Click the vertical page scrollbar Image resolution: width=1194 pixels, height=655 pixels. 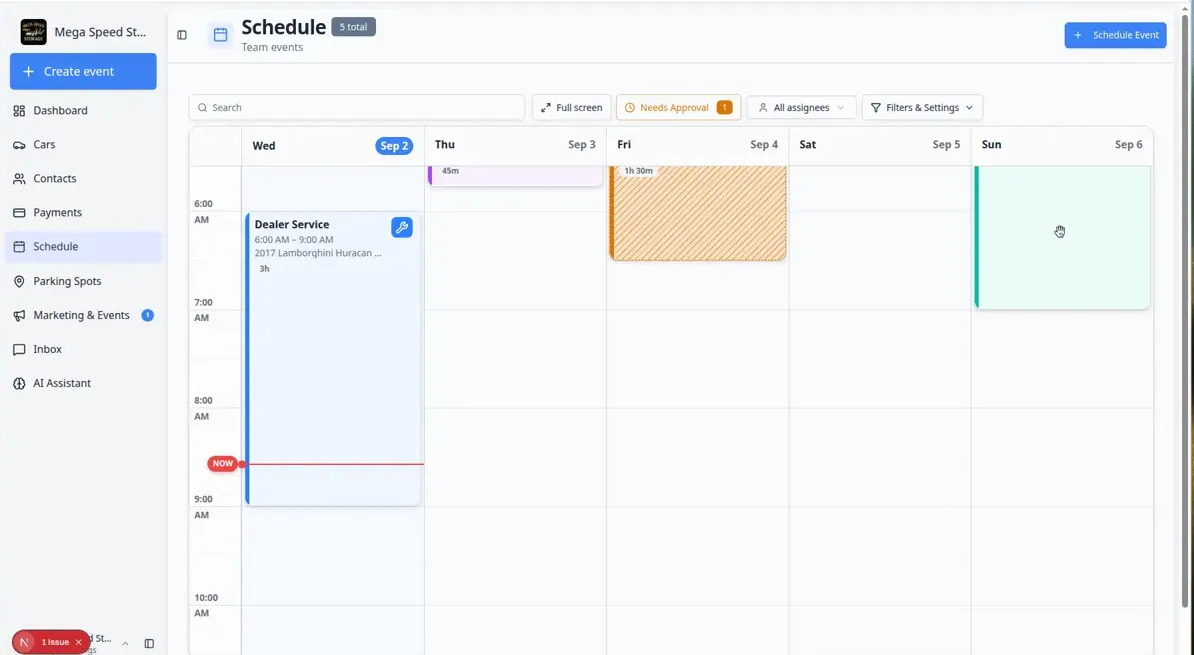tap(1184, 312)
